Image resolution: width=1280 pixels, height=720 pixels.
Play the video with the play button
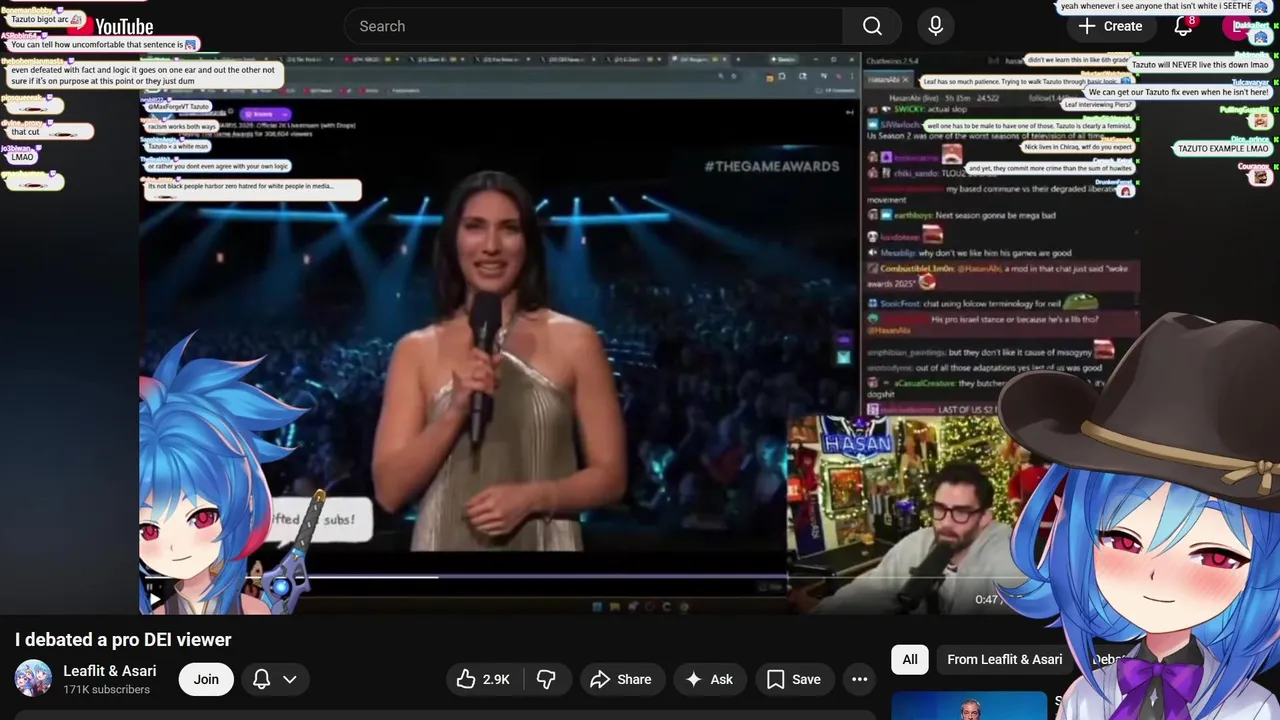pos(155,599)
